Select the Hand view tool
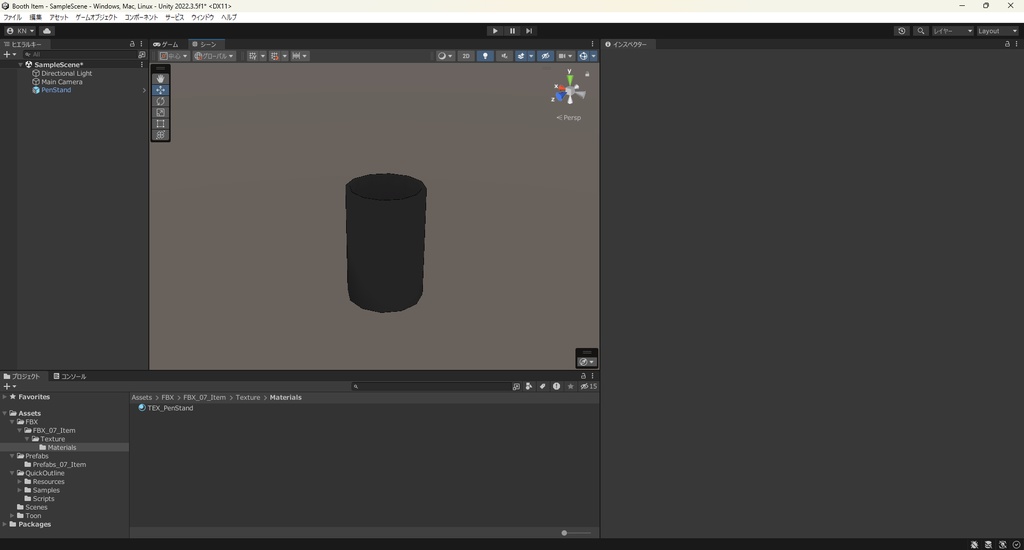The height and width of the screenshot is (550, 1024). tap(160, 78)
